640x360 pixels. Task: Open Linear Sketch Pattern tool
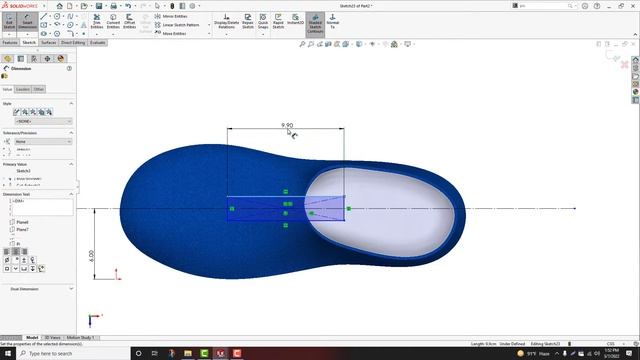click(177, 25)
